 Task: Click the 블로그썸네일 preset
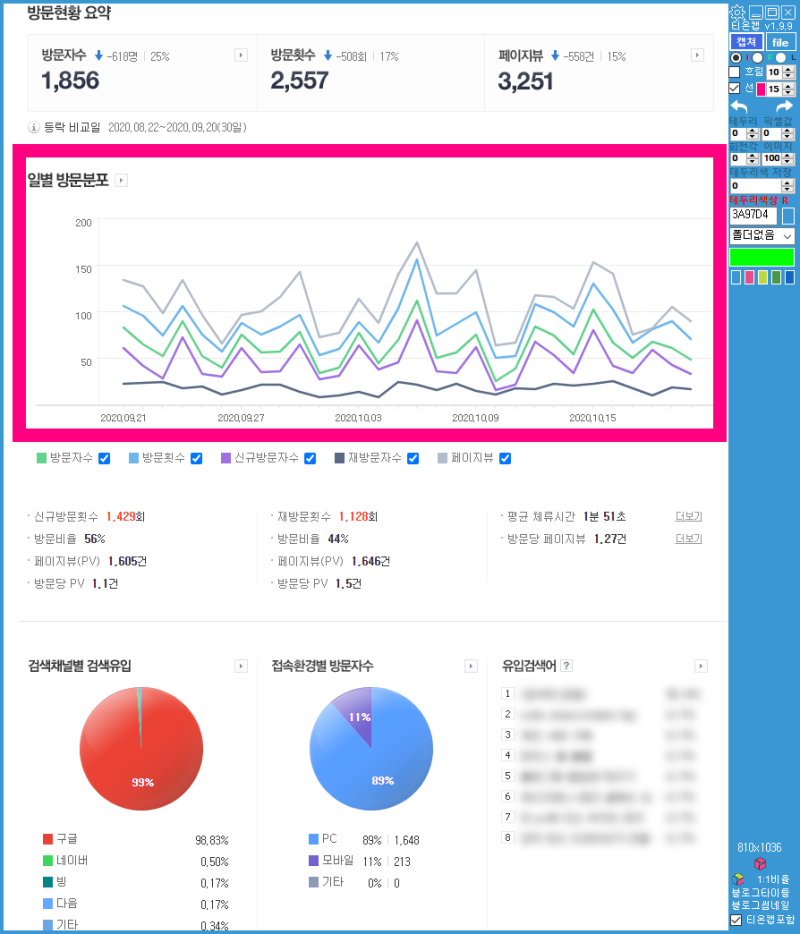tap(761, 905)
